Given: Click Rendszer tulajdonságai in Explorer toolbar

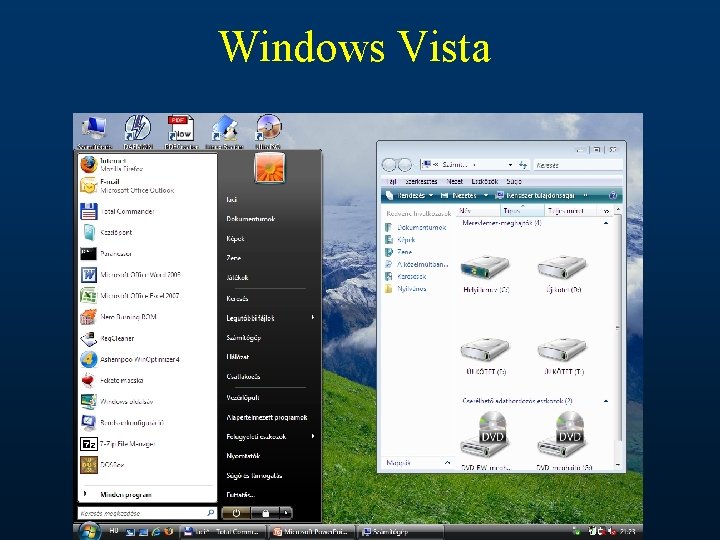Looking at the screenshot, I should pyautogui.click(x=536, y=196).
